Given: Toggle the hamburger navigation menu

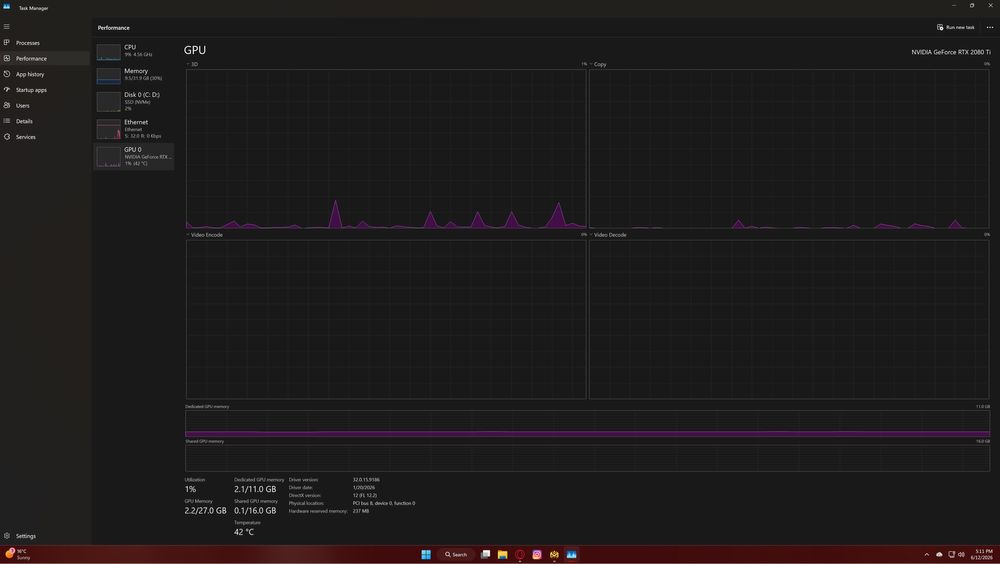Looking at the screenshot, I should click(x=6, y=26).
